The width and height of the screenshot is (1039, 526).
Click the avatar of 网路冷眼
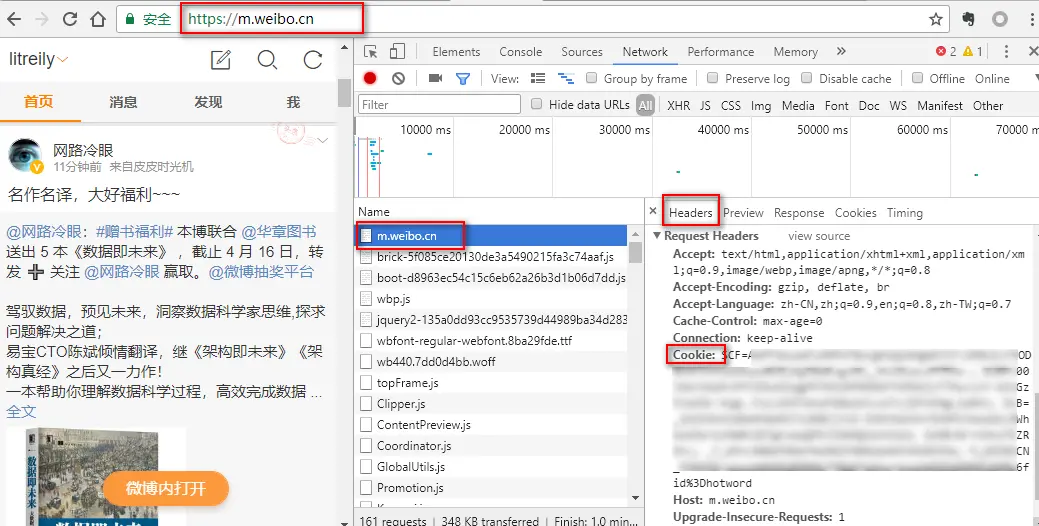pyautogui.click(x=25, y=156)
